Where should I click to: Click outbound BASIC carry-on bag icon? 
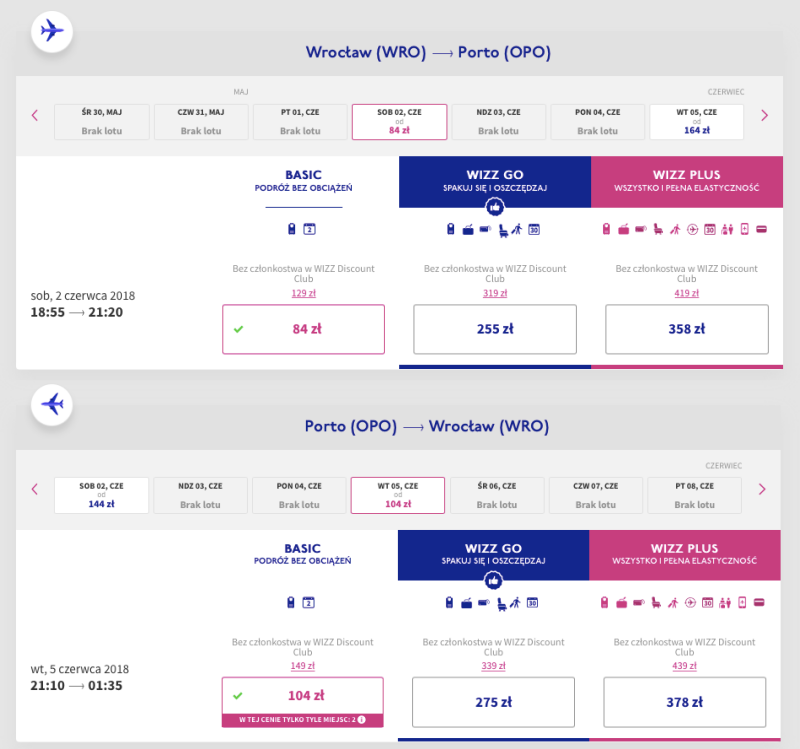291,229
